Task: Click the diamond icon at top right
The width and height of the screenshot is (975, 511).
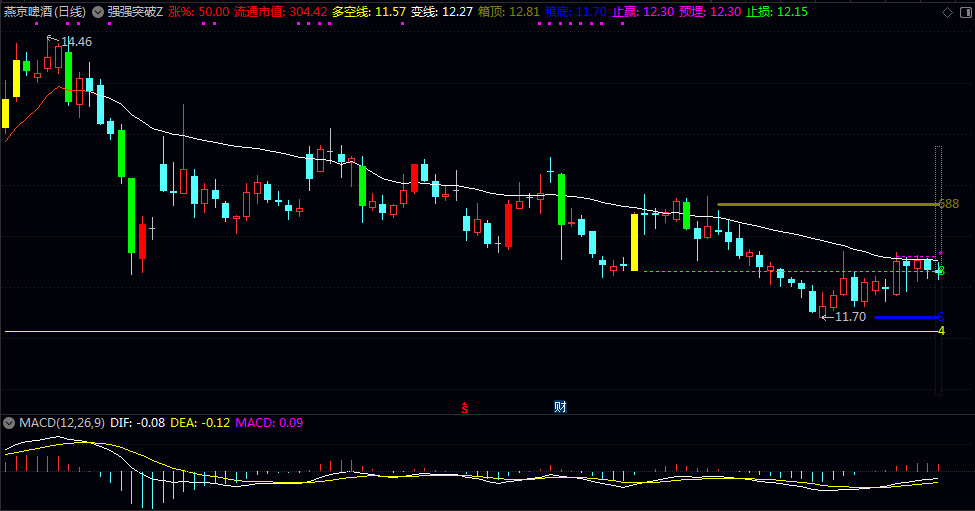Action: (x=948, y=12)
